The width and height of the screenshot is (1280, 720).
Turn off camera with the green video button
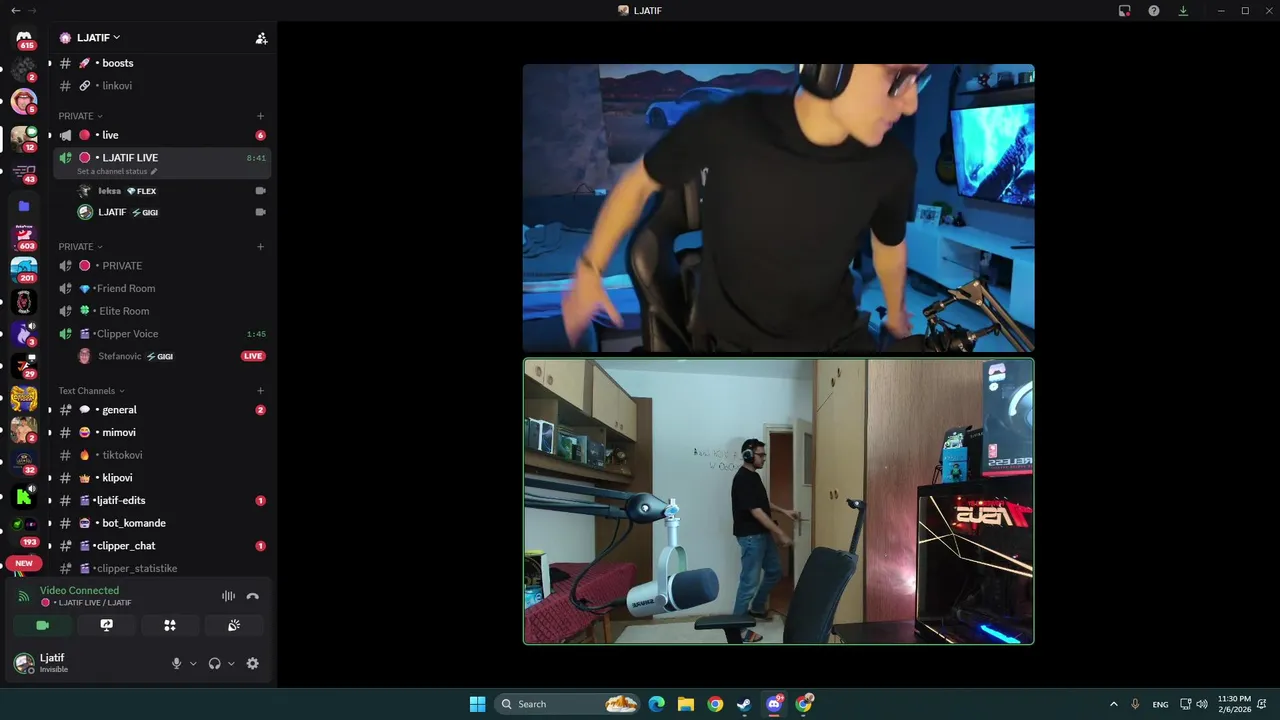click(42, 625)
